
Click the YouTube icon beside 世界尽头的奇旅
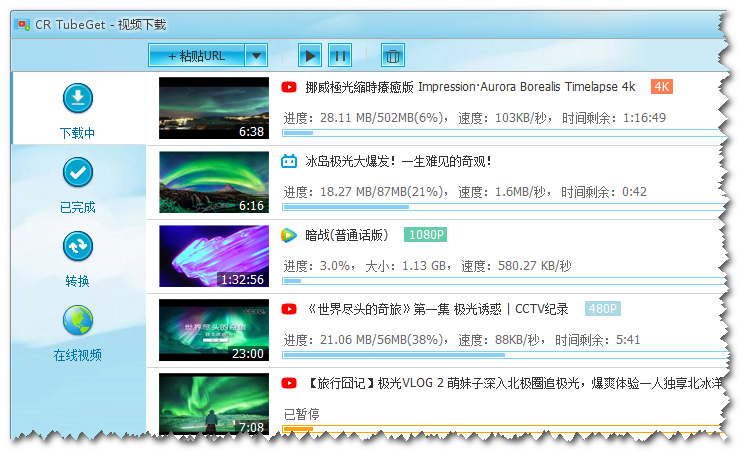tap(289, 309)
